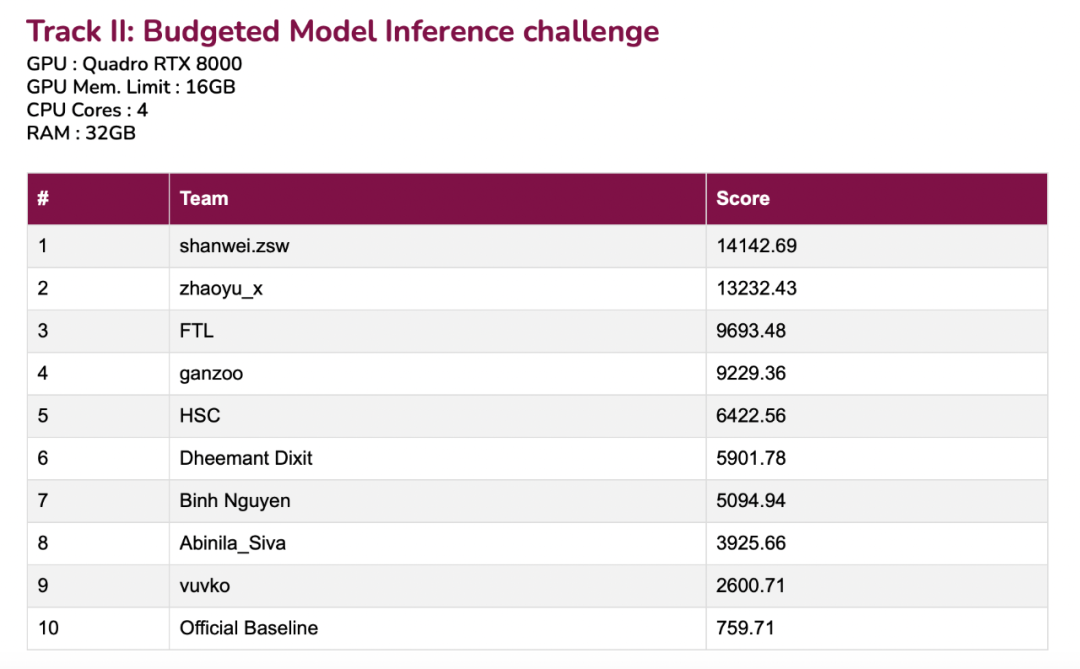
Task: Select team name zhaoyu_x
Action: click(222, 288)
